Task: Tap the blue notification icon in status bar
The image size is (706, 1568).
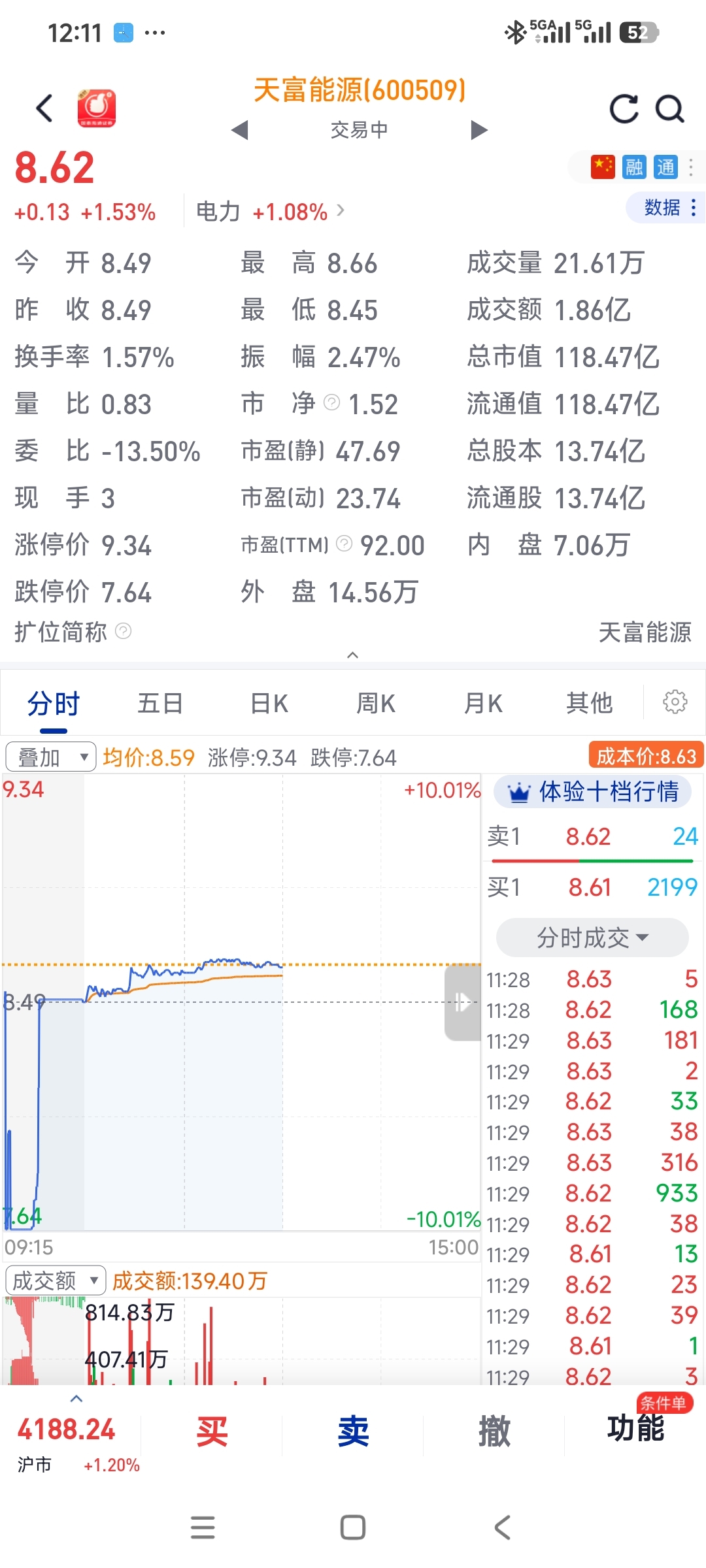Action: point(124,33)
